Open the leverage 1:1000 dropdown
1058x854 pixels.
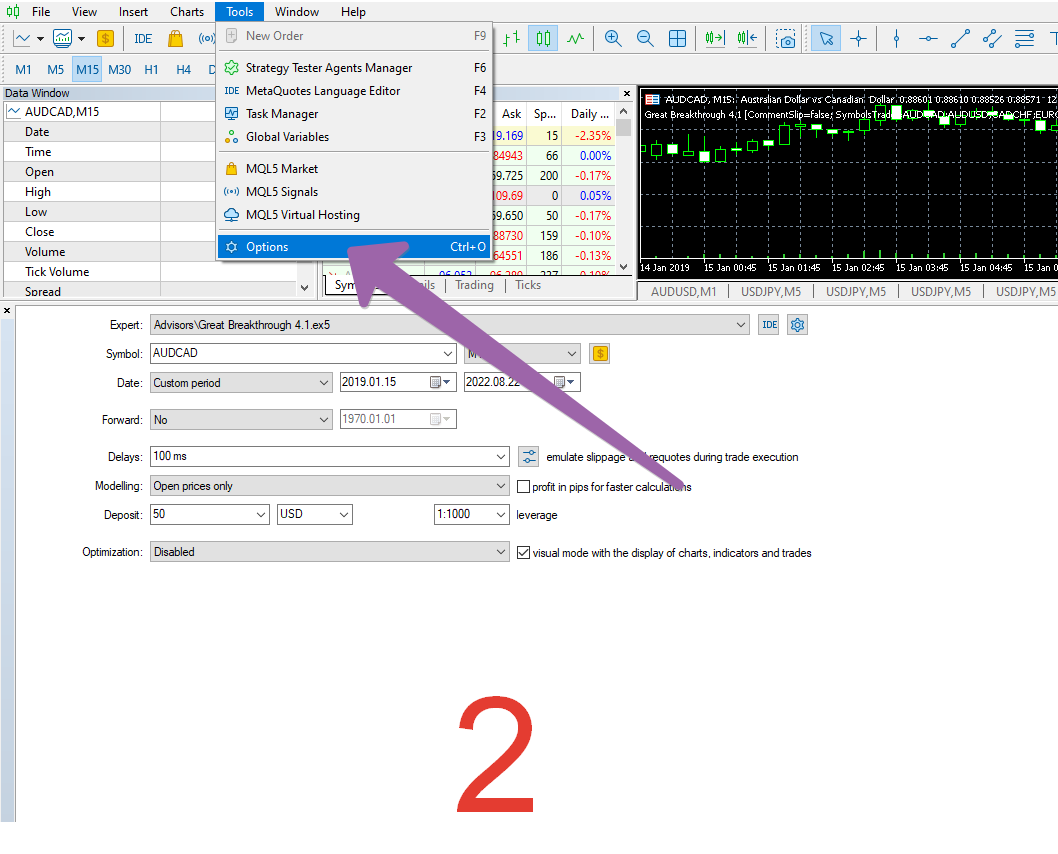pyautogui.click(x=501, y=515)
